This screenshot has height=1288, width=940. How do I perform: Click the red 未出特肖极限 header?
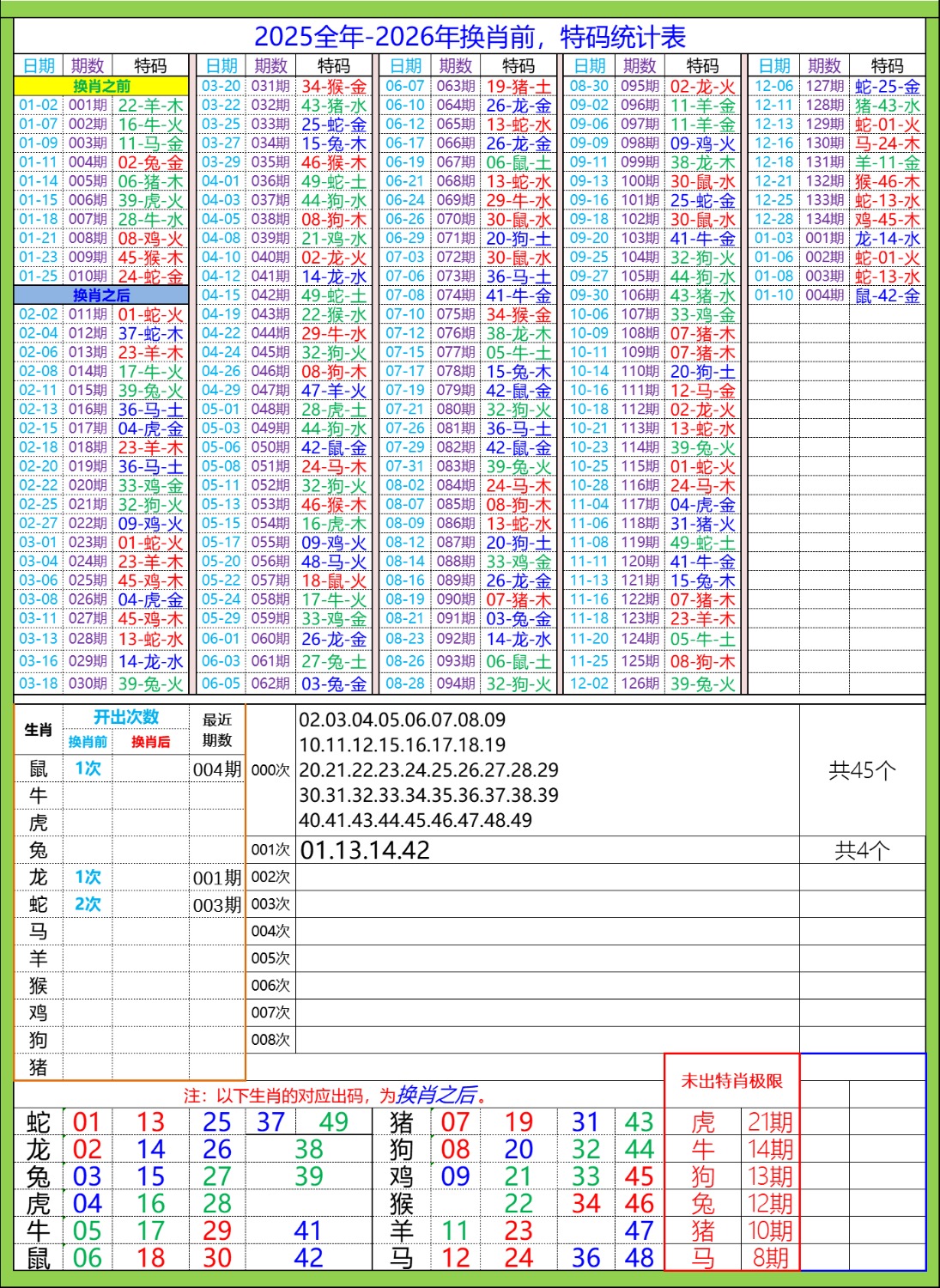point(731,1081)
